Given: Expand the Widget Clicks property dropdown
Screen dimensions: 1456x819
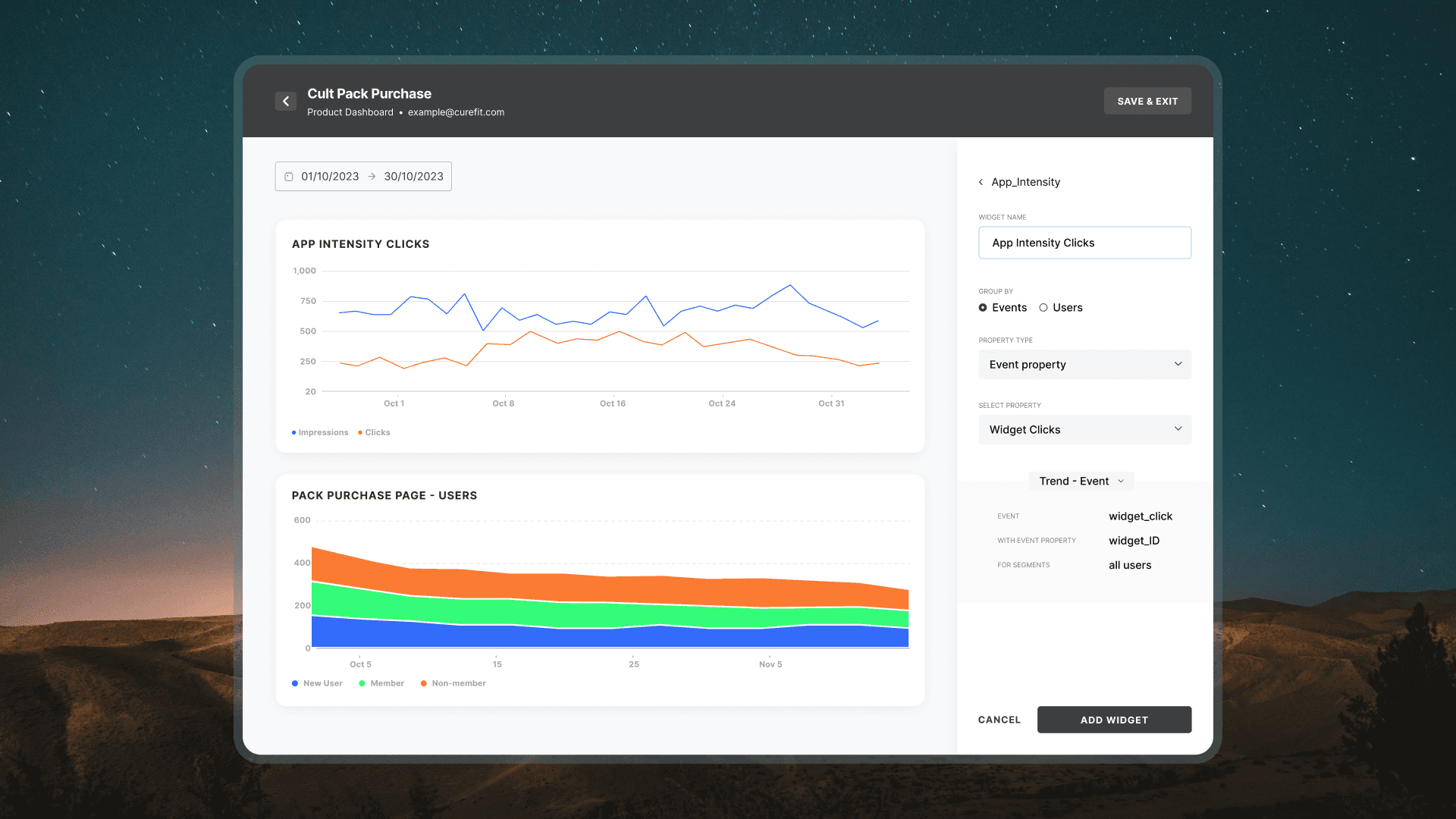Looking at the screenshot, I should coord(1084,430).
